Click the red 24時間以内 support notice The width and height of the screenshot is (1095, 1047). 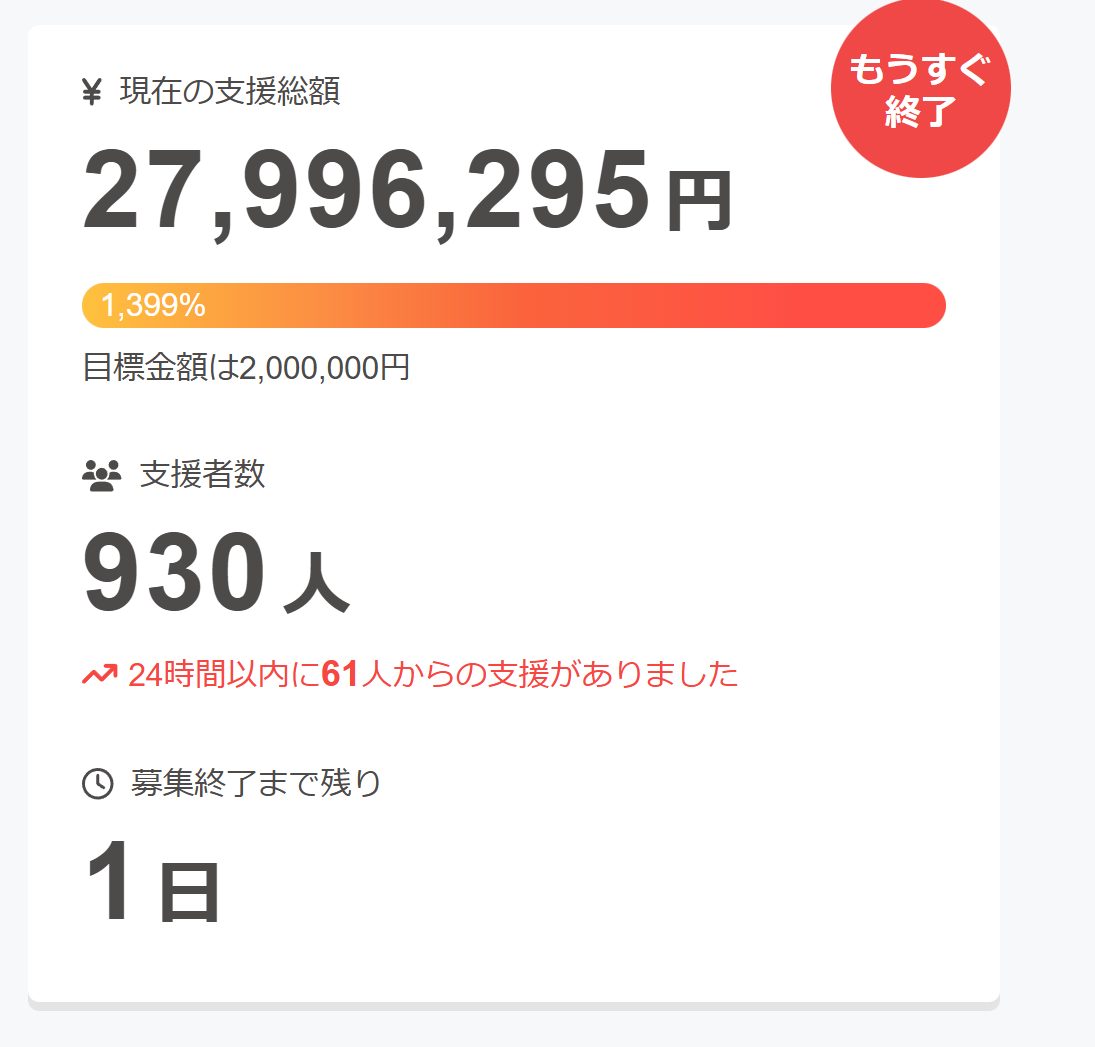click(x=433, y=675)
